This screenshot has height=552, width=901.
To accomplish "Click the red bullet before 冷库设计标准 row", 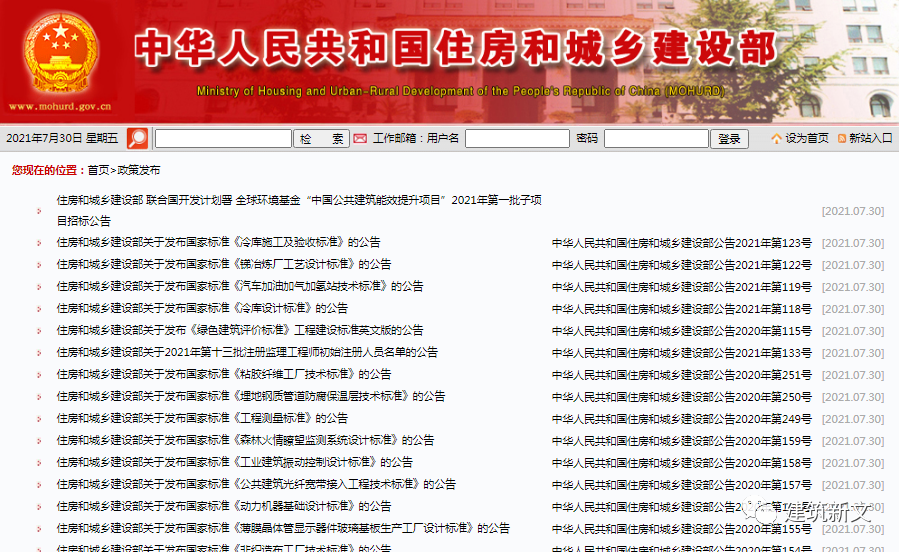I will coord(39,309).
